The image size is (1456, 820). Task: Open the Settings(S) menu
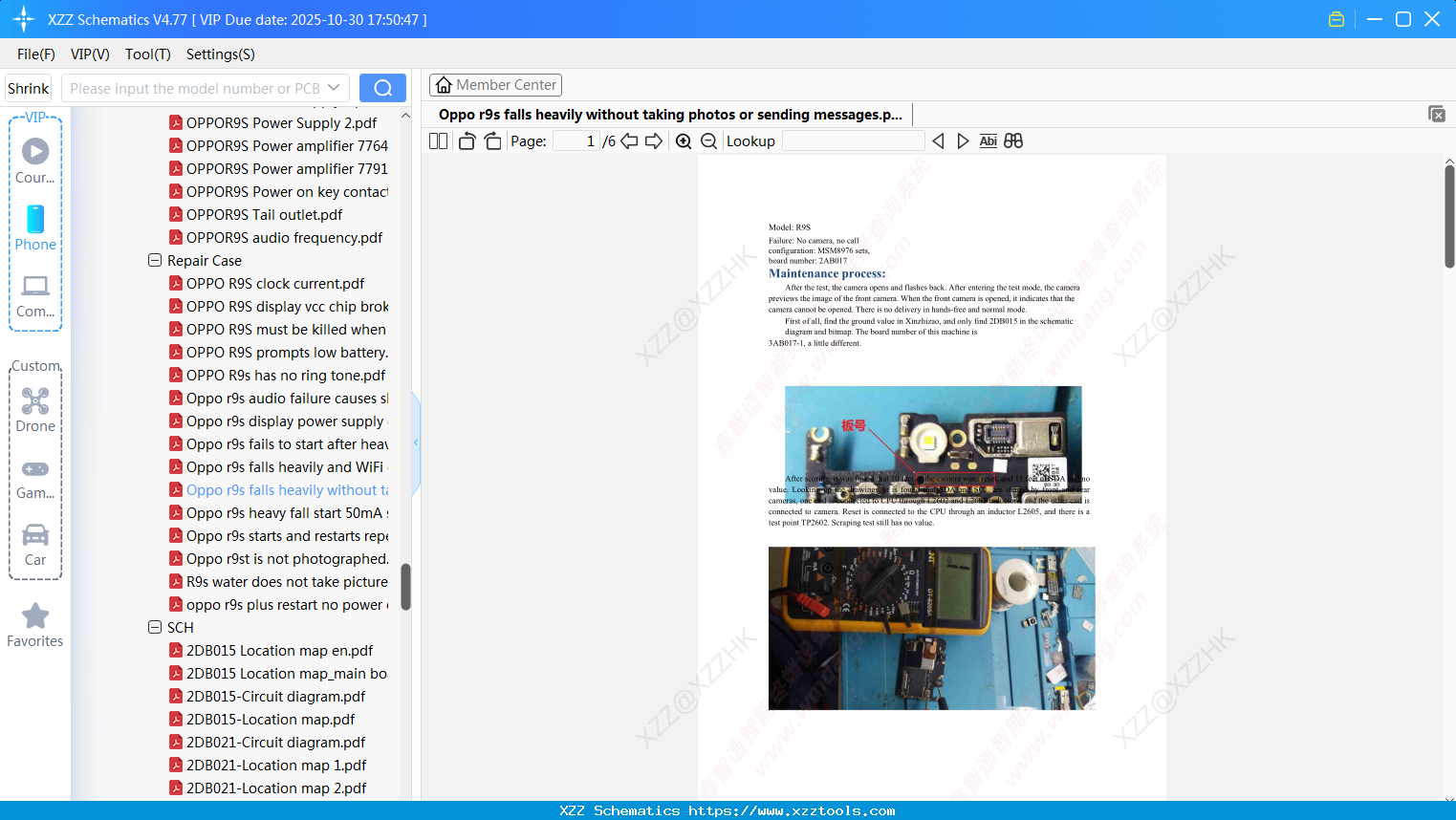pos(221,54)
